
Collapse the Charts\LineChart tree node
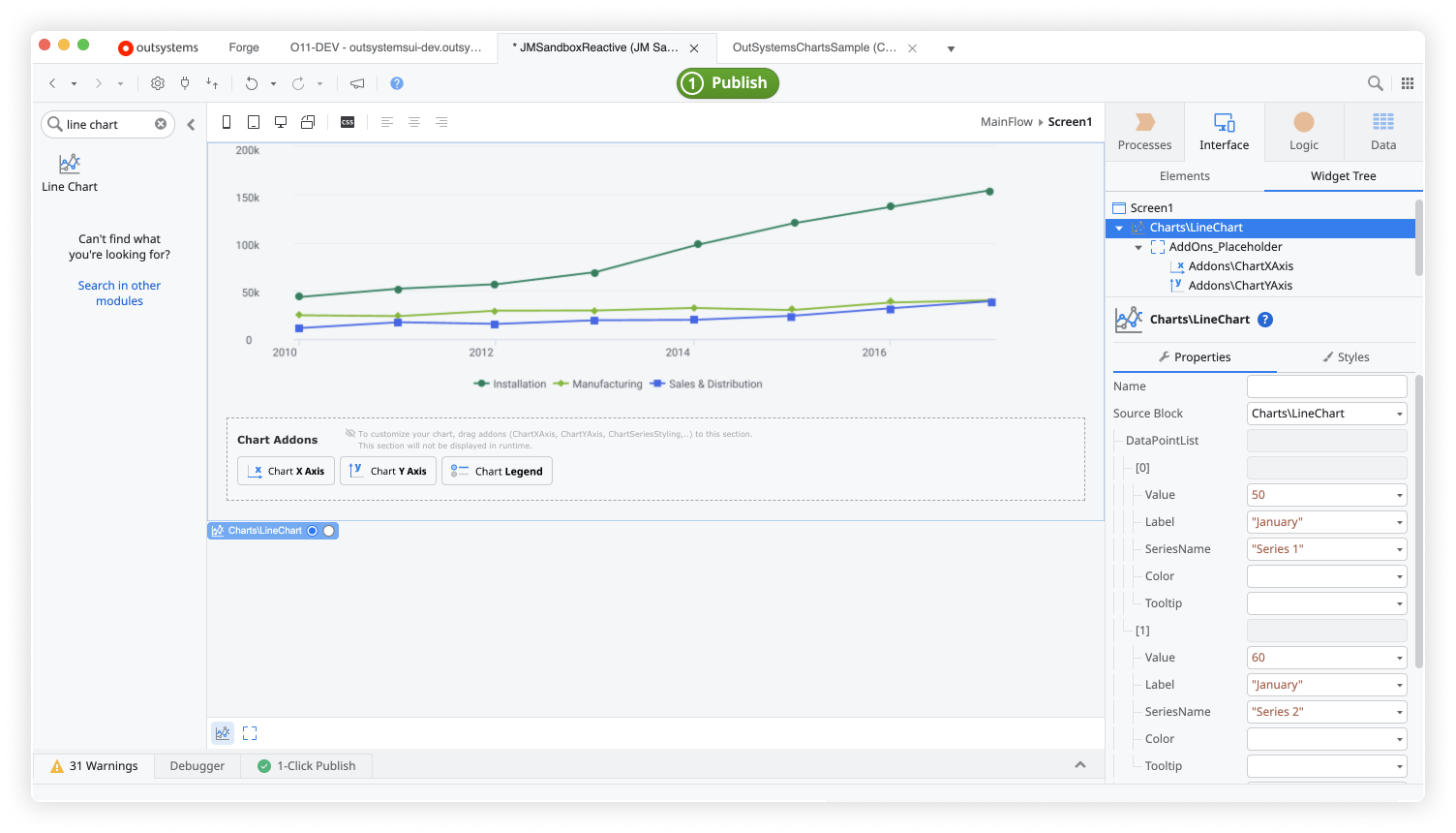click(1119, 227)
